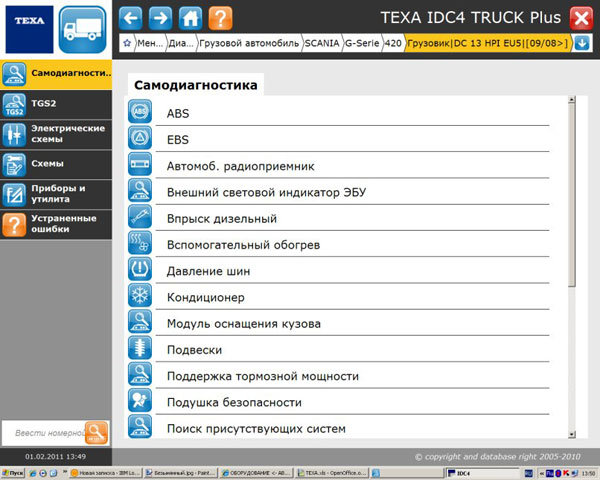Click the favorites star in breadcrumb
The height and width of the screenshot is (480, 600).
coord(127,43)
